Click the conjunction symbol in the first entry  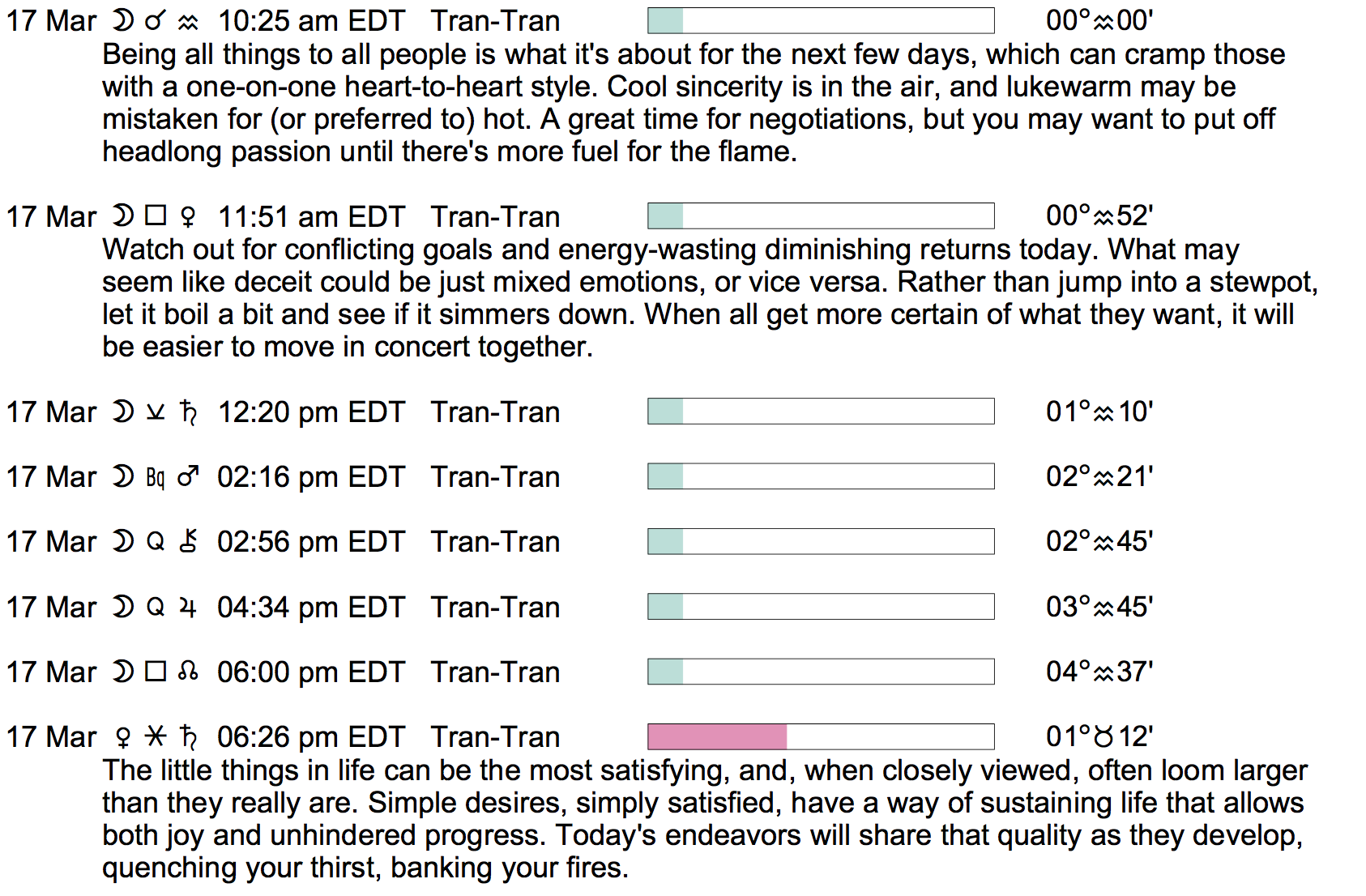tap(155, 21)
